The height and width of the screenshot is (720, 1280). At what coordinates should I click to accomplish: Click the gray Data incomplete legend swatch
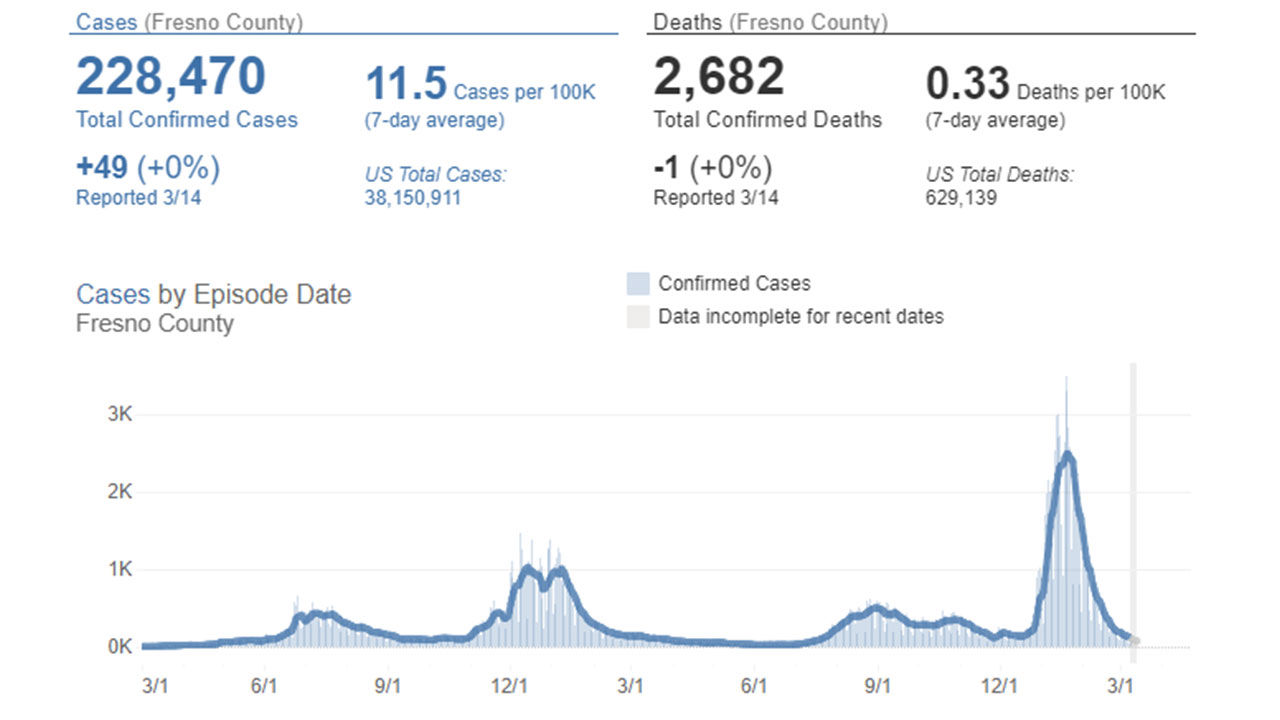click(638, 317)
